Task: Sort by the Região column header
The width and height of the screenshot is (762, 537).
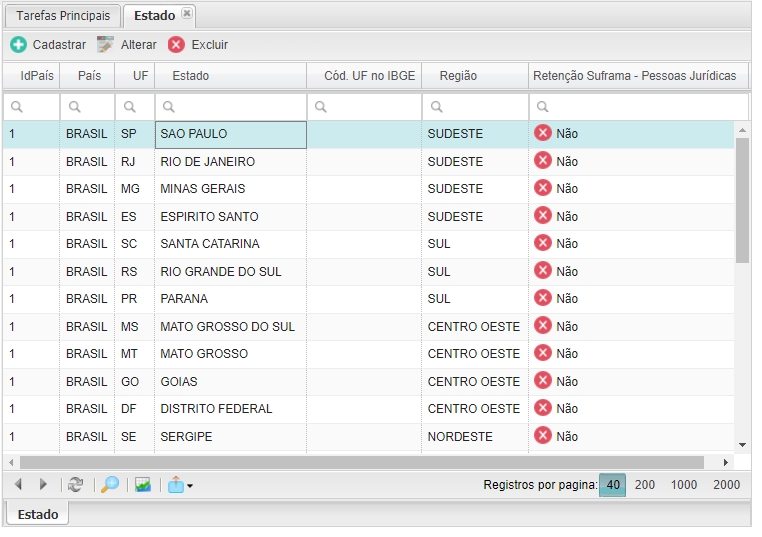Action: point(475,76)
